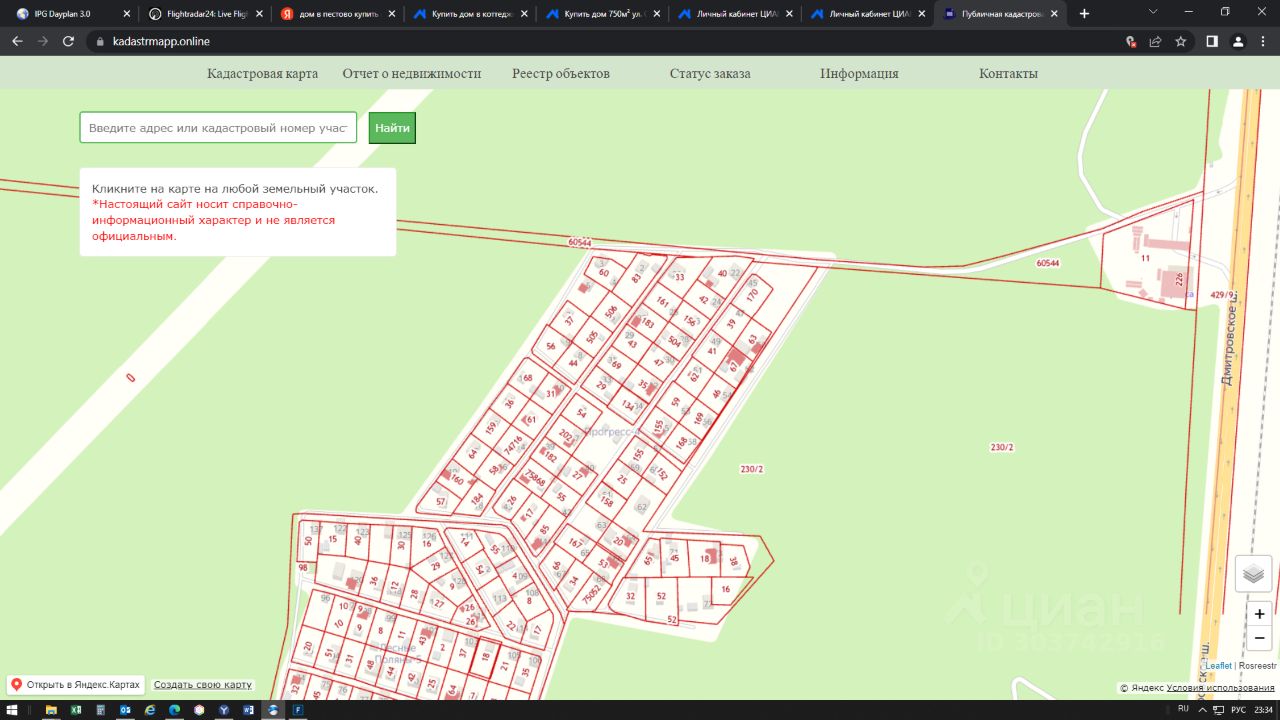
Task: Open the Отчет о недвижимости menu item
Action: [x=411, y=74]
